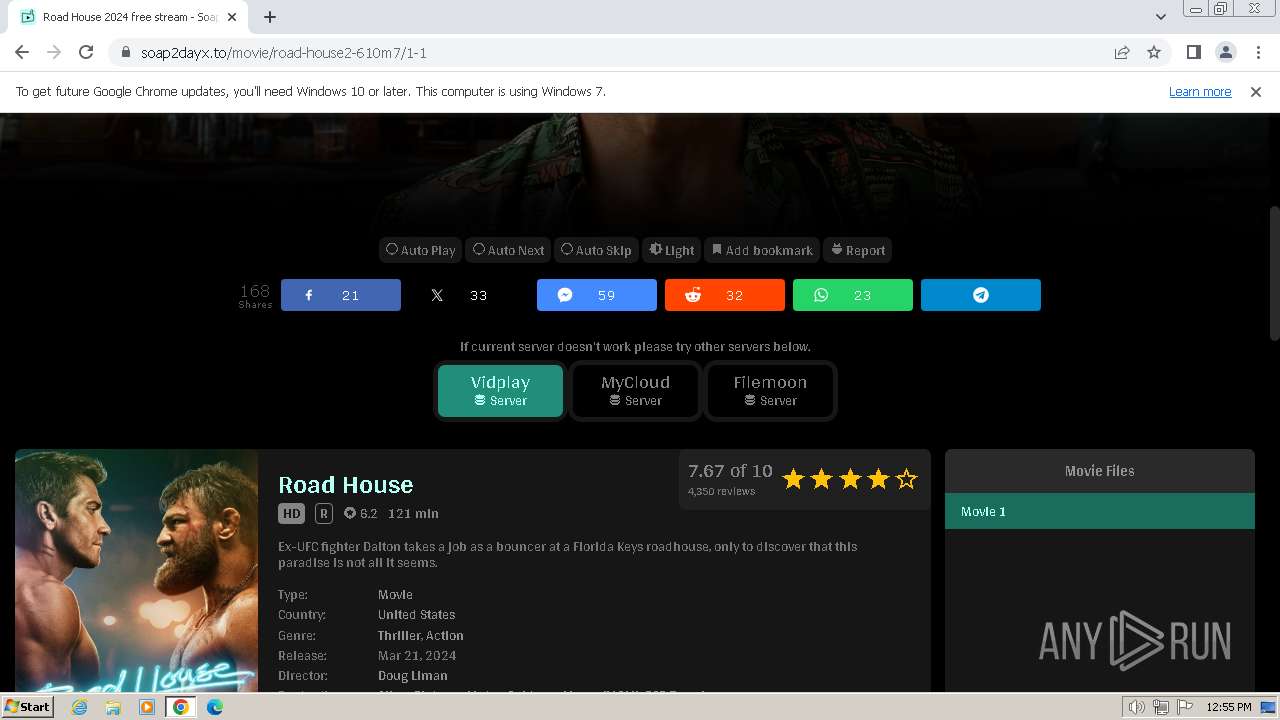Screen dimensions: 1280x720
Task: Switch to Filemoon server
Action: pos(770,390)
